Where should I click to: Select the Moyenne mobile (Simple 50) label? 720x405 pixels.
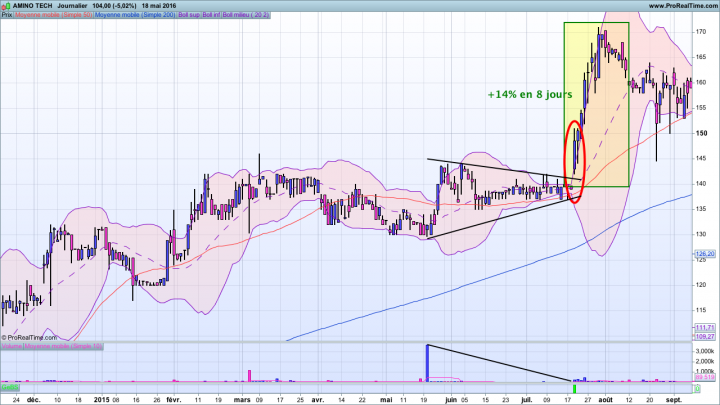click(x=54, y=15)
